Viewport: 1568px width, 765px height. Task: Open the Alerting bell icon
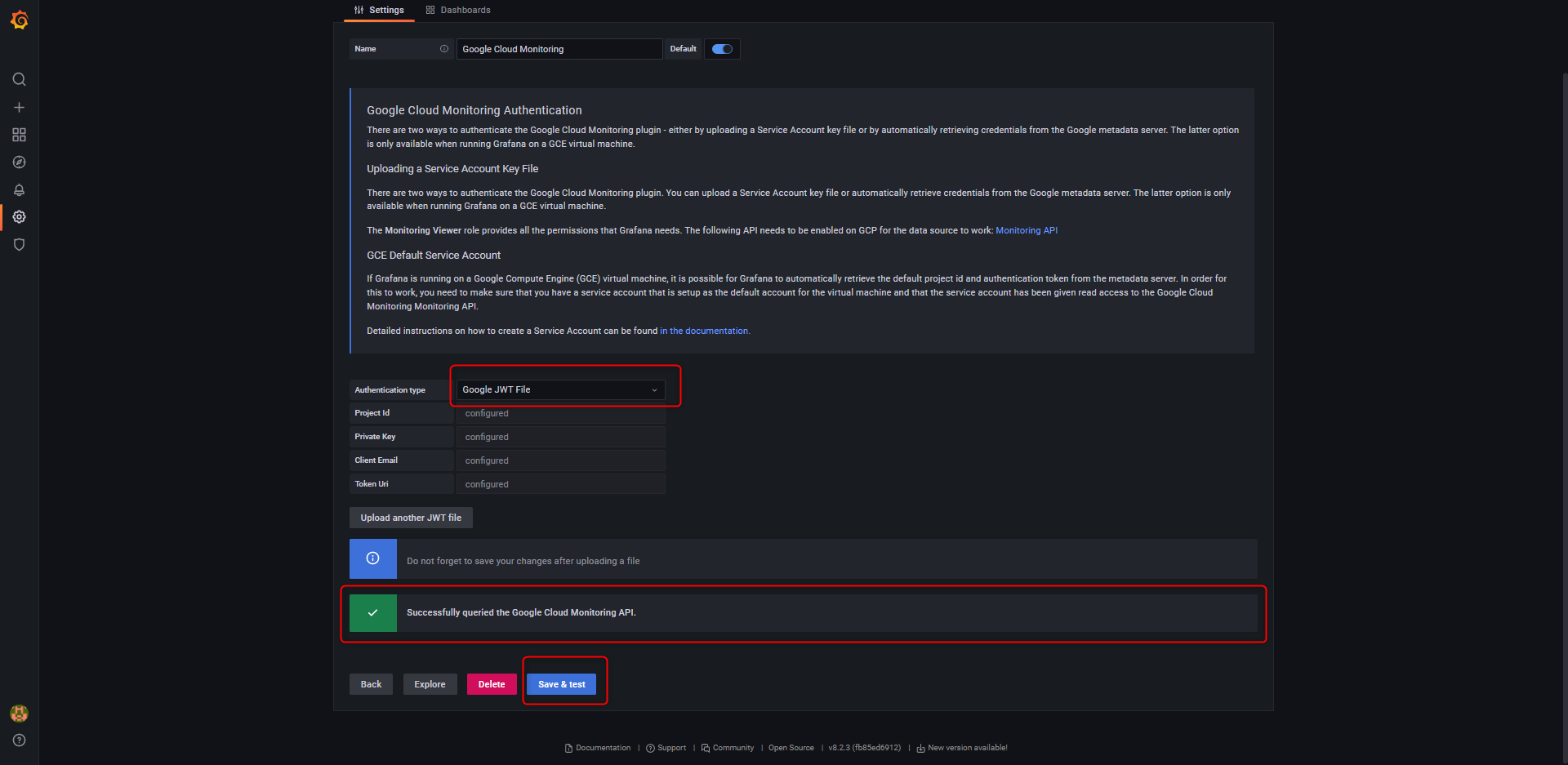pyautogui.click(x=19, y=189)
